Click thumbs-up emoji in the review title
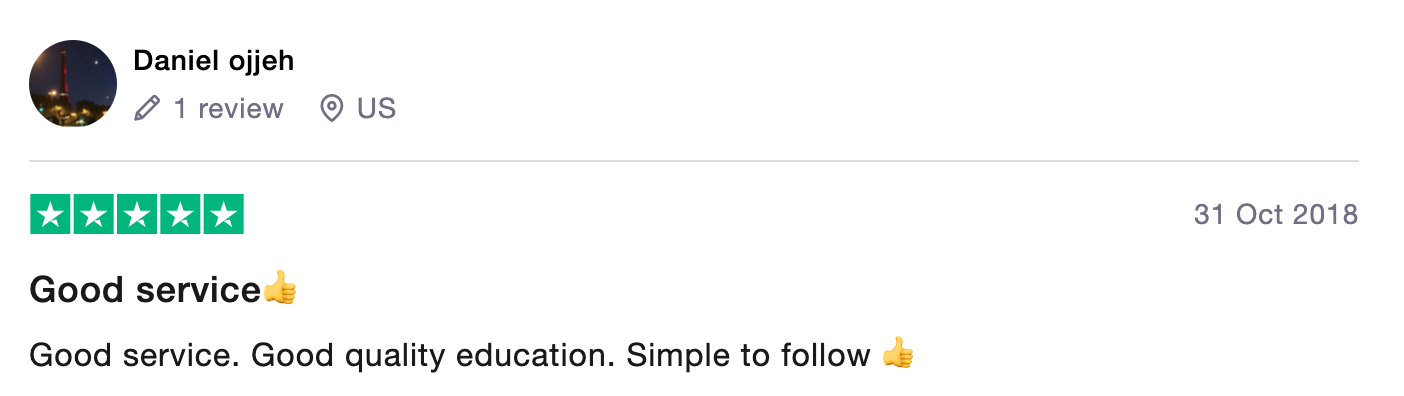The width and height of the screenshot is (1404, 396). (280, 288)
